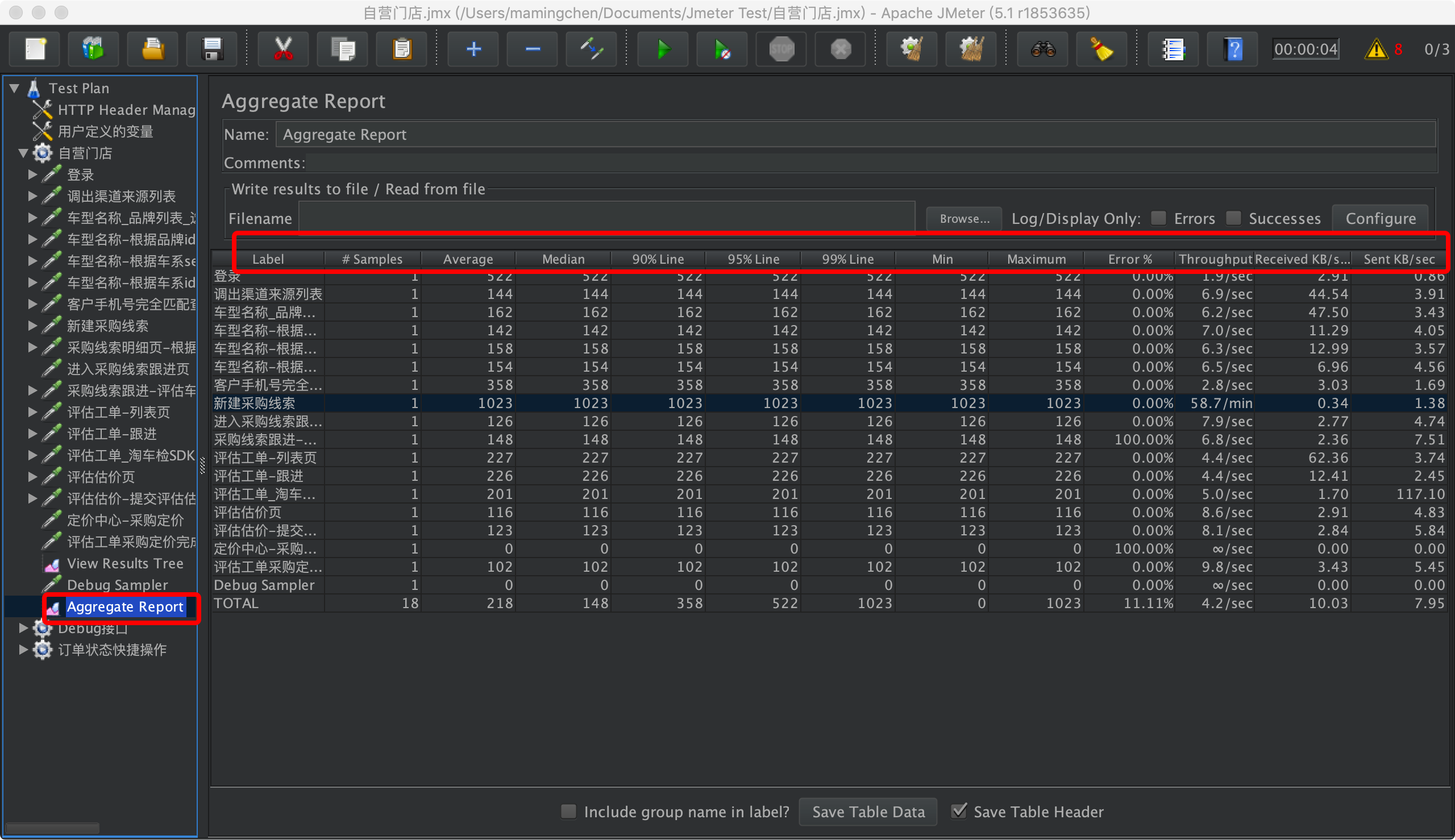This screenshot has width=1455, height=840.
Task: Click the green Start test button
Action: [x=663, y=49]
